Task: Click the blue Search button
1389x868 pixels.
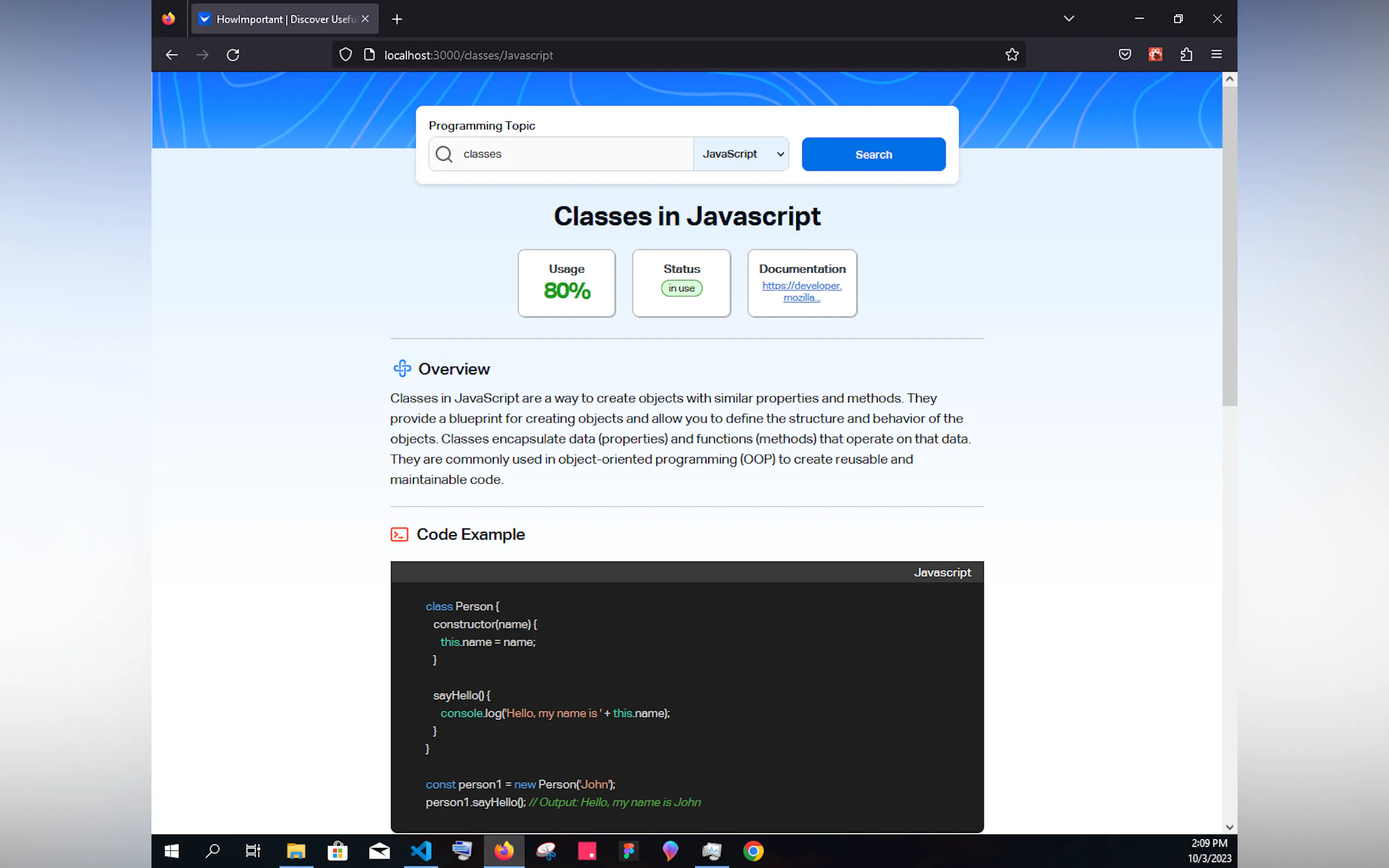Action: [873, 155]
